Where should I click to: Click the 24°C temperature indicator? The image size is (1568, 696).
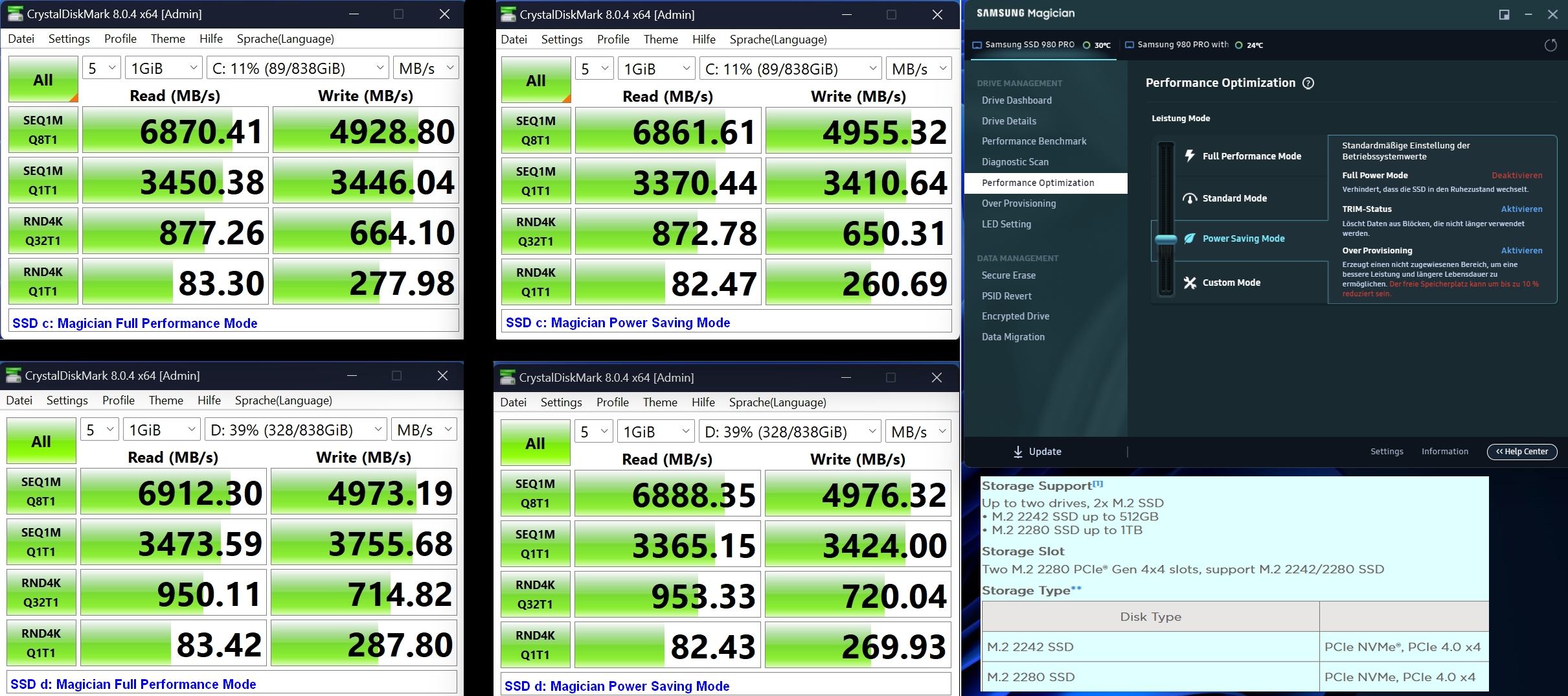(x=1249, y=45)
